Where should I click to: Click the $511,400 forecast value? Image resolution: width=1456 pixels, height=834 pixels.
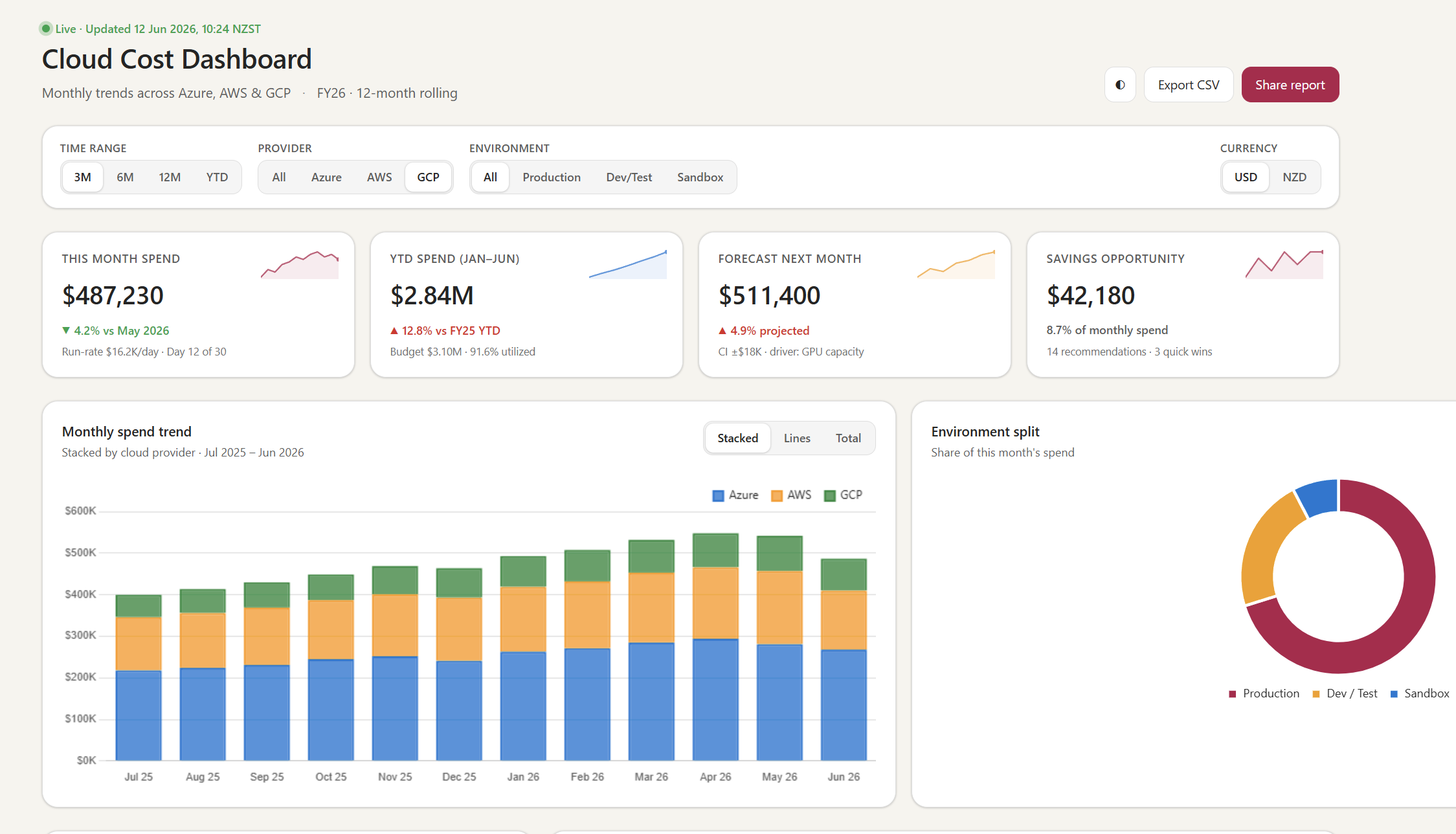pyautogui.click(x=769, y=296)
